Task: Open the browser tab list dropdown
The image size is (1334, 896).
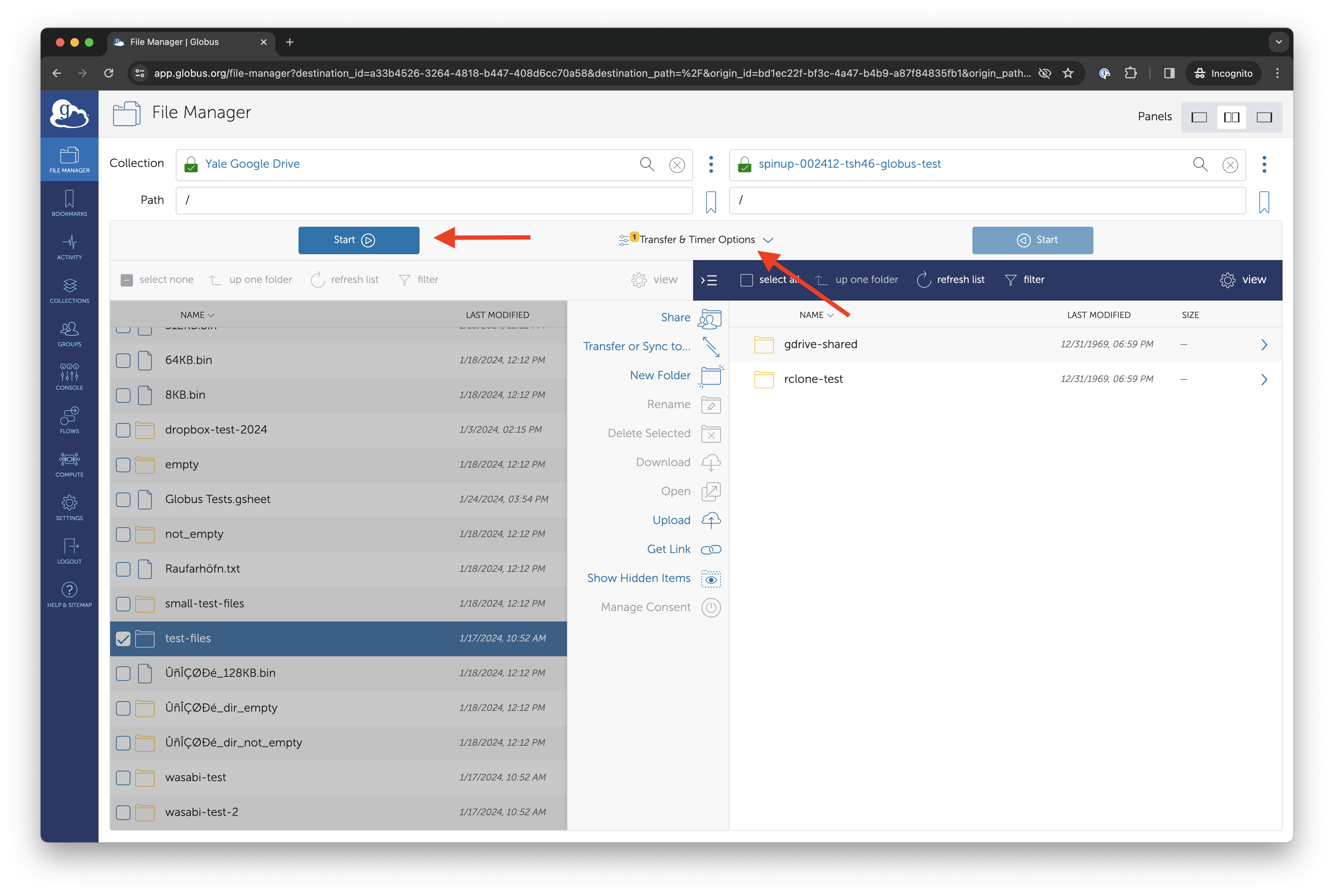Action: point(1279,42)
